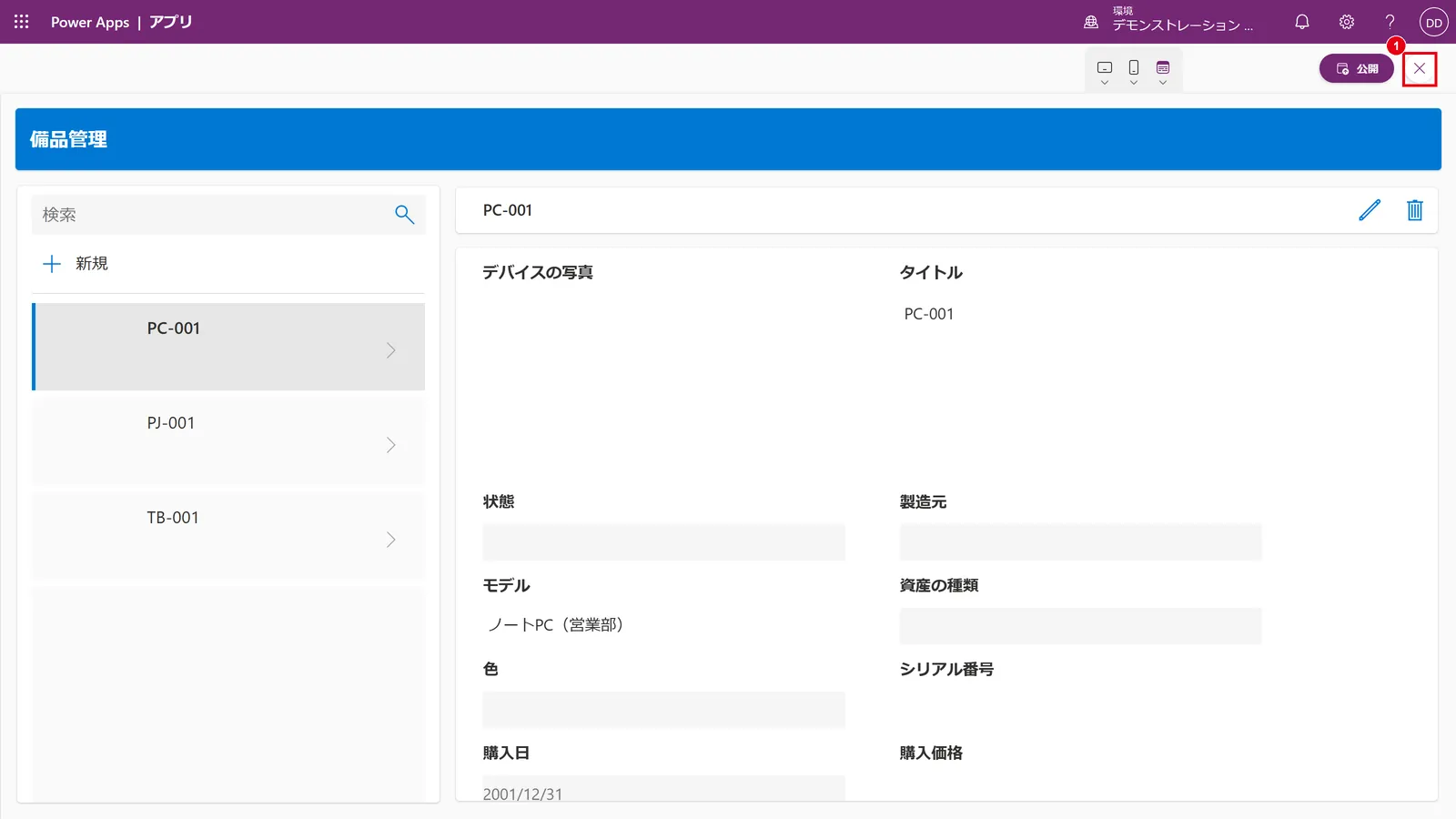The width and height of the screenshot is (1456, 819).
Task: Click the 公開 publish button
Action: pos(1357,68)
